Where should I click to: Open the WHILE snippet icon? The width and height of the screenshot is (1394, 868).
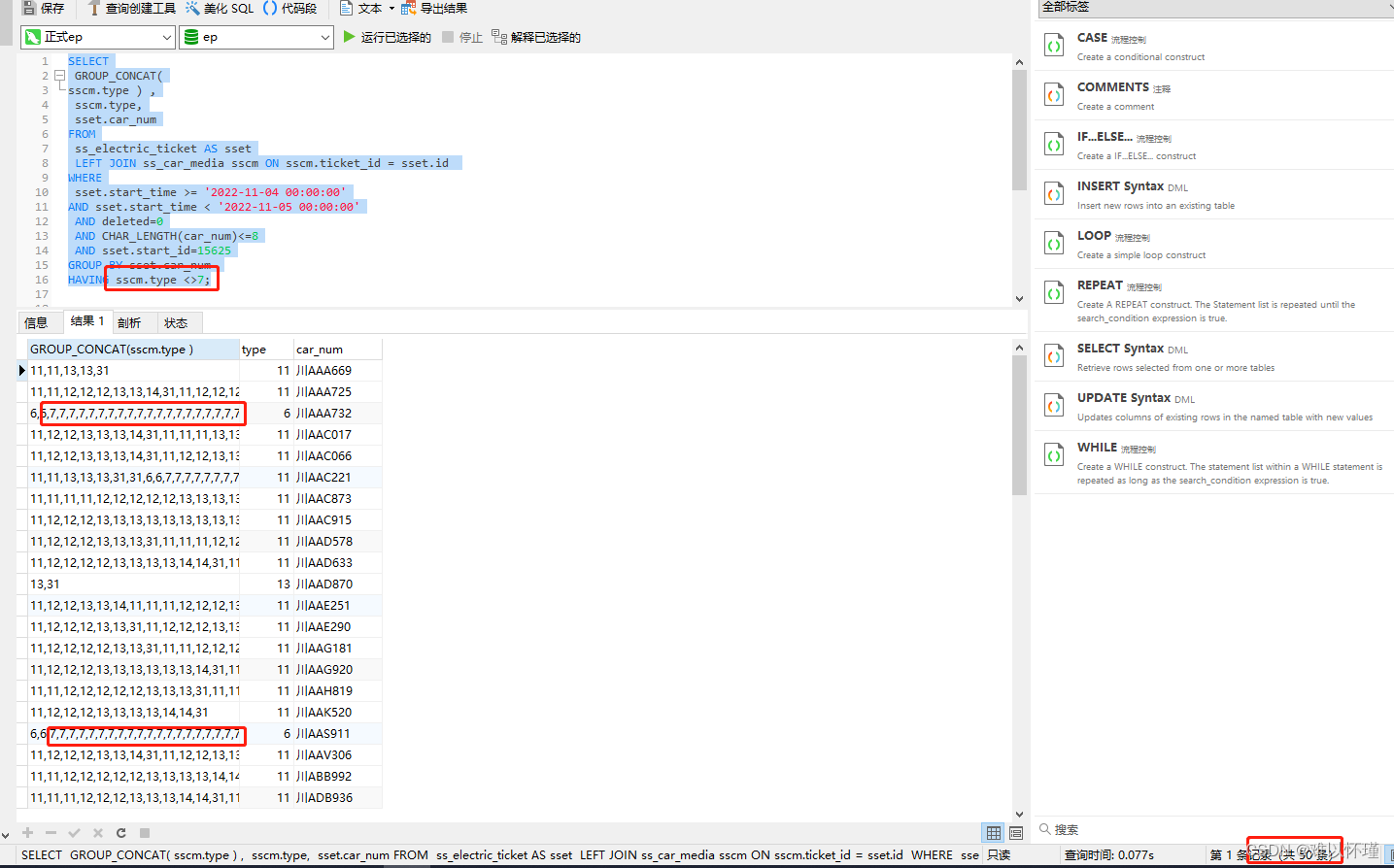[1054, 455]
